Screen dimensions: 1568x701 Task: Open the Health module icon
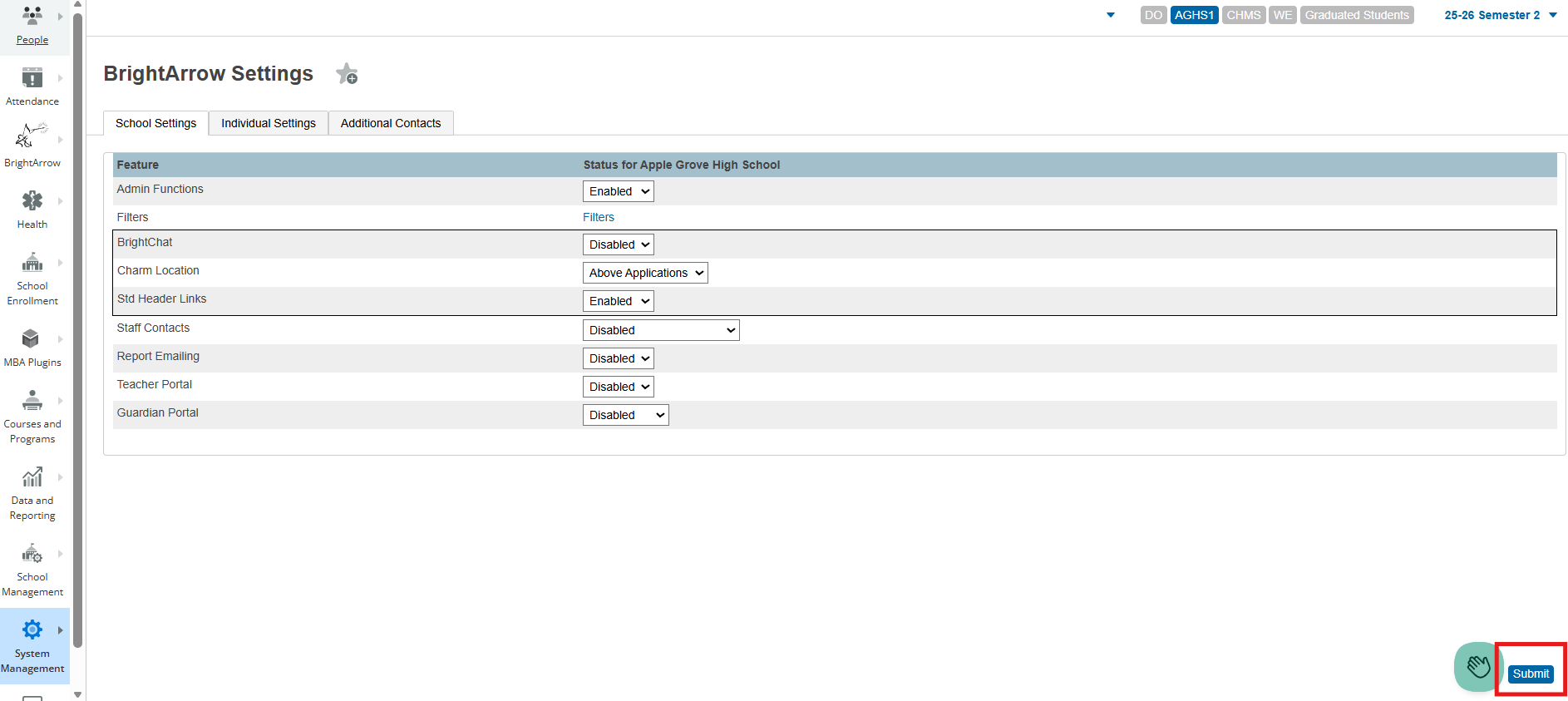pos(32,200)
